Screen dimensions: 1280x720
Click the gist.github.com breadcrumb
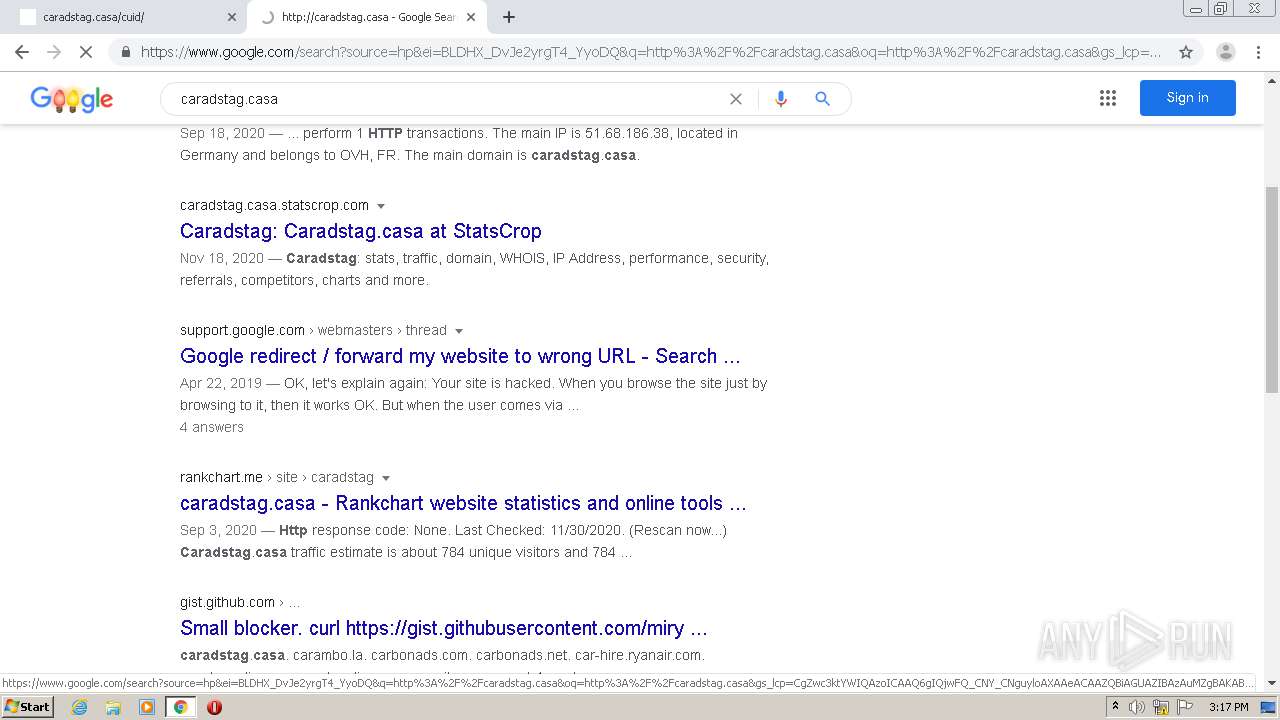point(240,602)
